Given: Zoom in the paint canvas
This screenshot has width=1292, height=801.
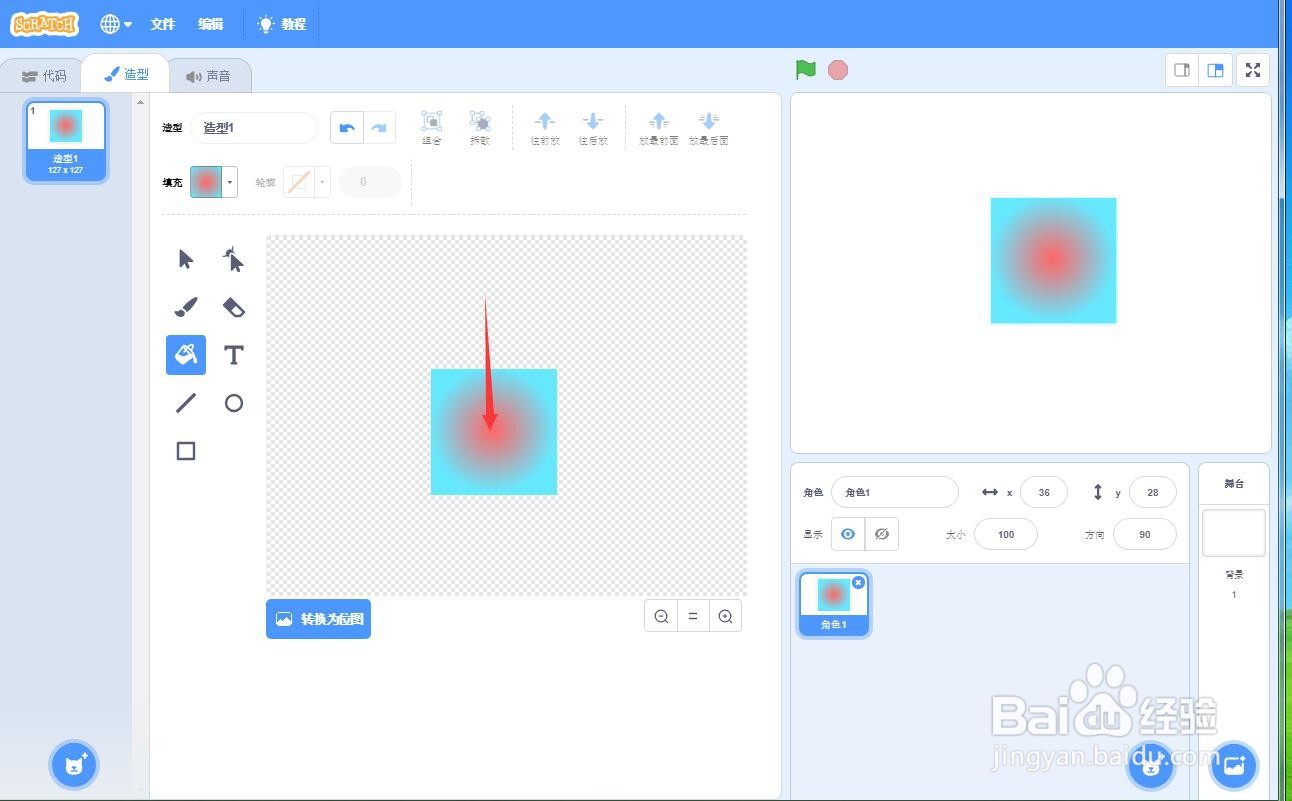Looking at the screenshot, I should click(x=725, y=617).
